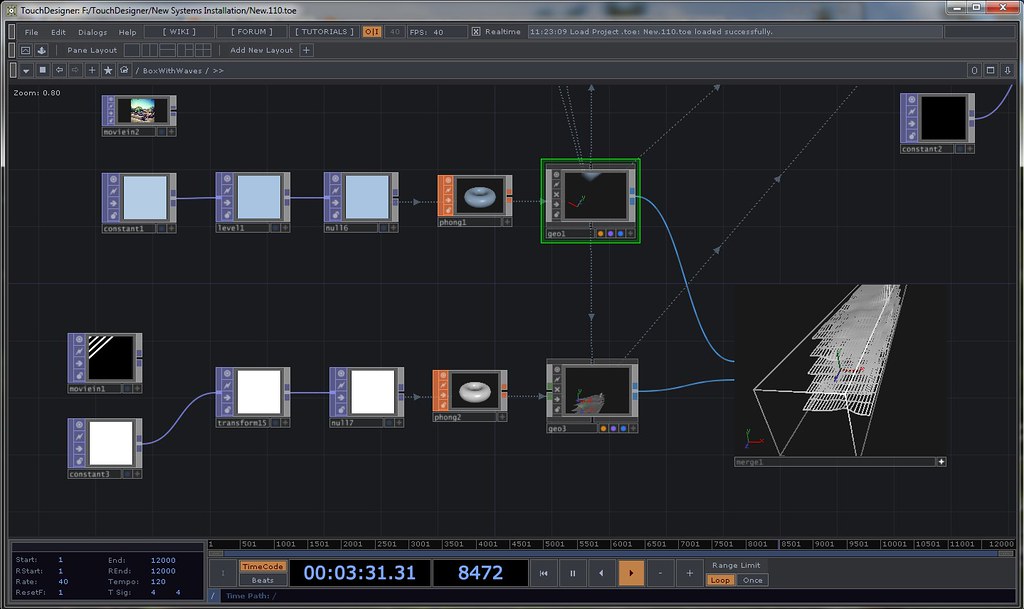Screen dimensions: 1024x609
Task: Switch time display to Beats
Action: click(x=262, y=580)
